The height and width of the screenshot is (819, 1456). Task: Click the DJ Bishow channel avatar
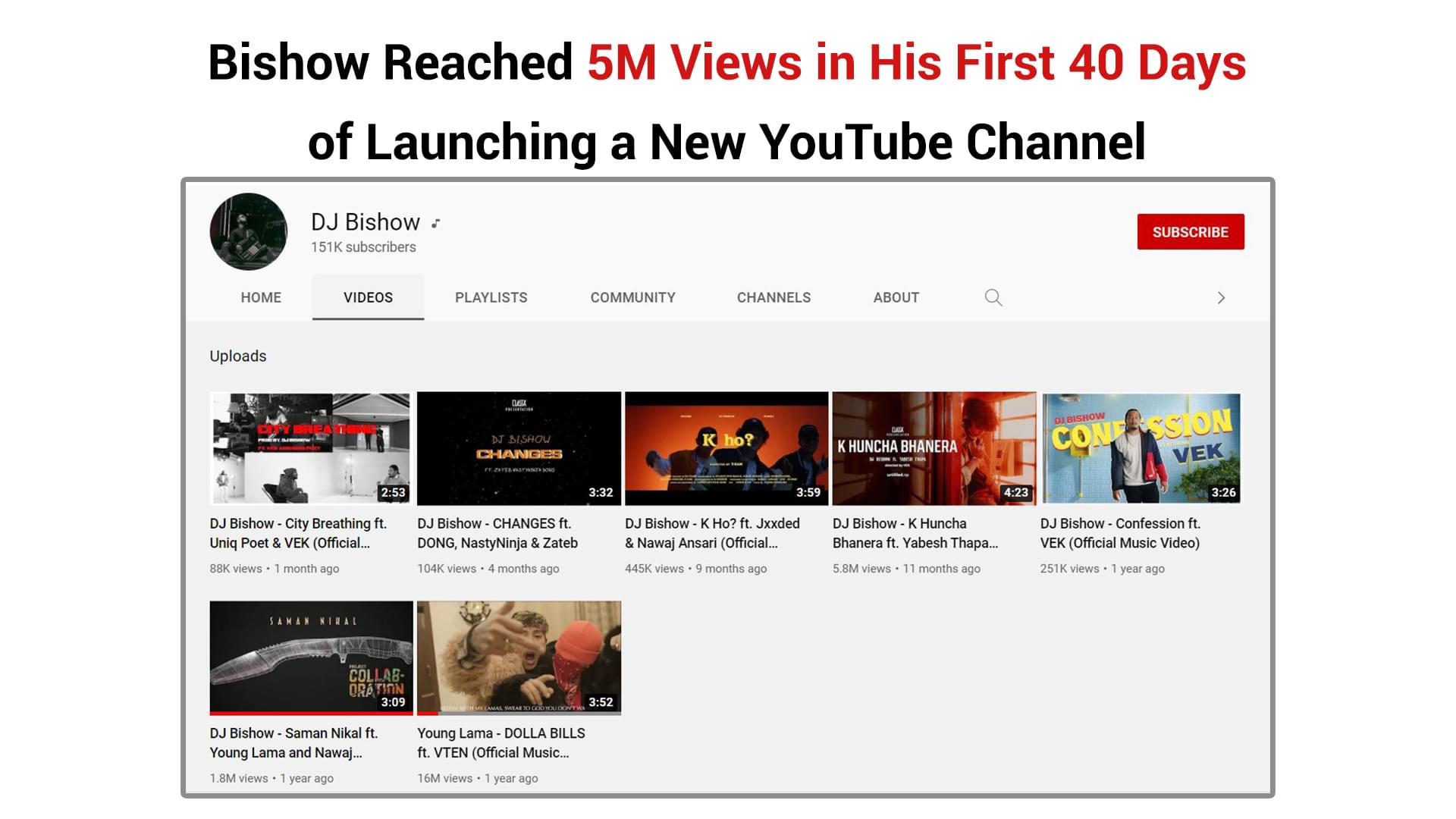tap(249, 231)
